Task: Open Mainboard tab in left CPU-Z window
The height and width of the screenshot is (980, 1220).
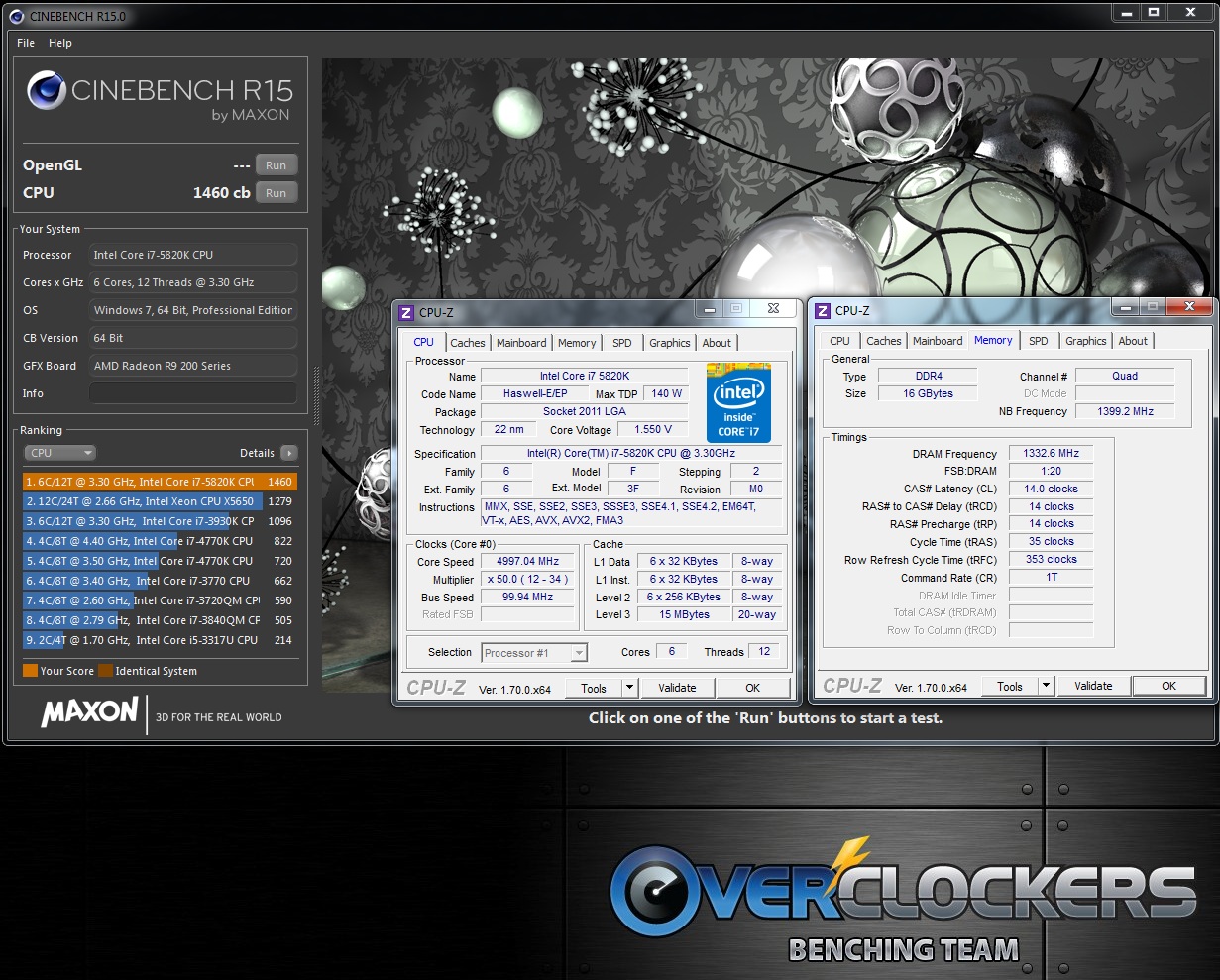Action: 521,343
